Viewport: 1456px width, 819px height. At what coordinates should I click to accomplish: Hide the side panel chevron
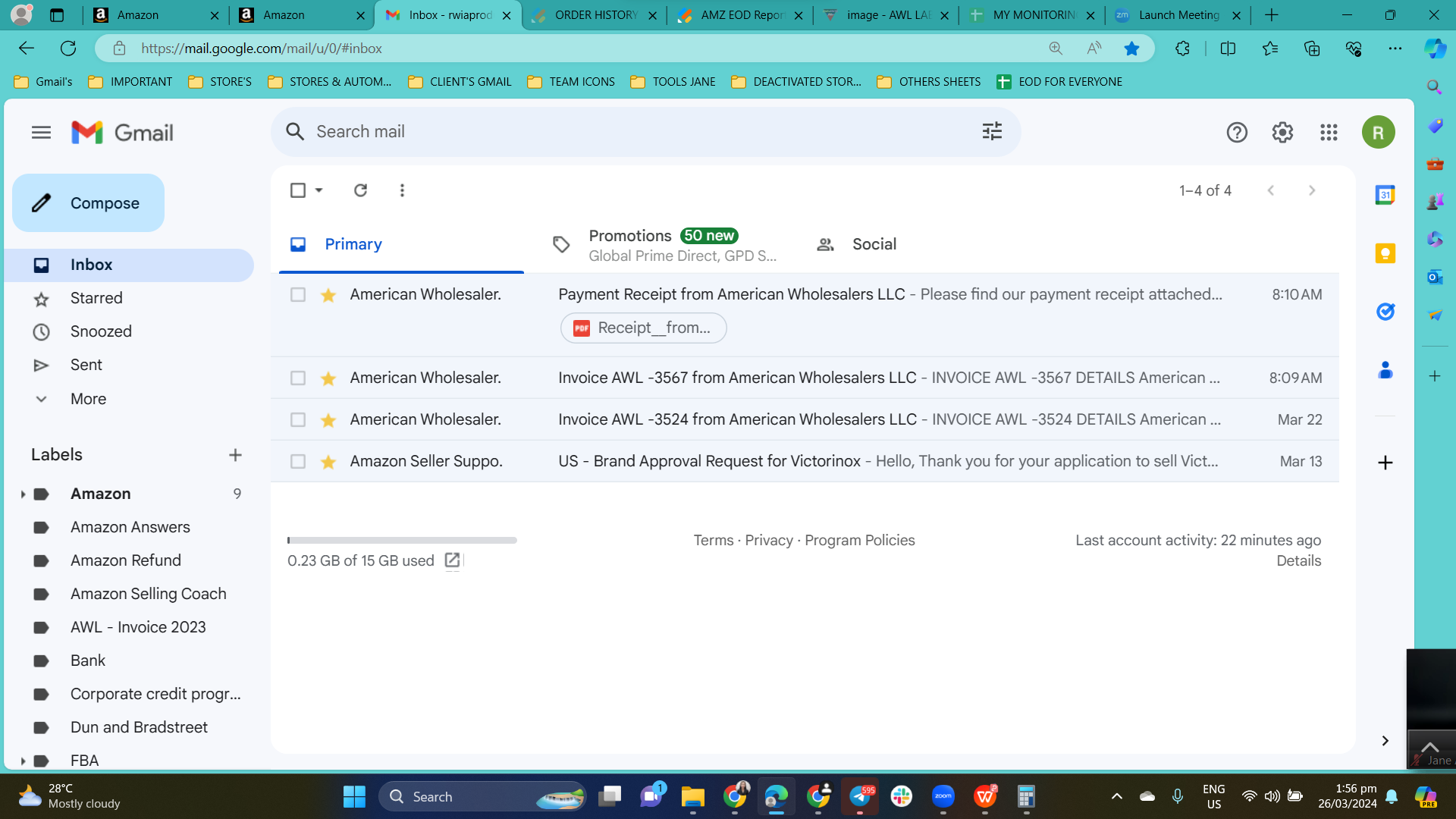click(1385, 741)
